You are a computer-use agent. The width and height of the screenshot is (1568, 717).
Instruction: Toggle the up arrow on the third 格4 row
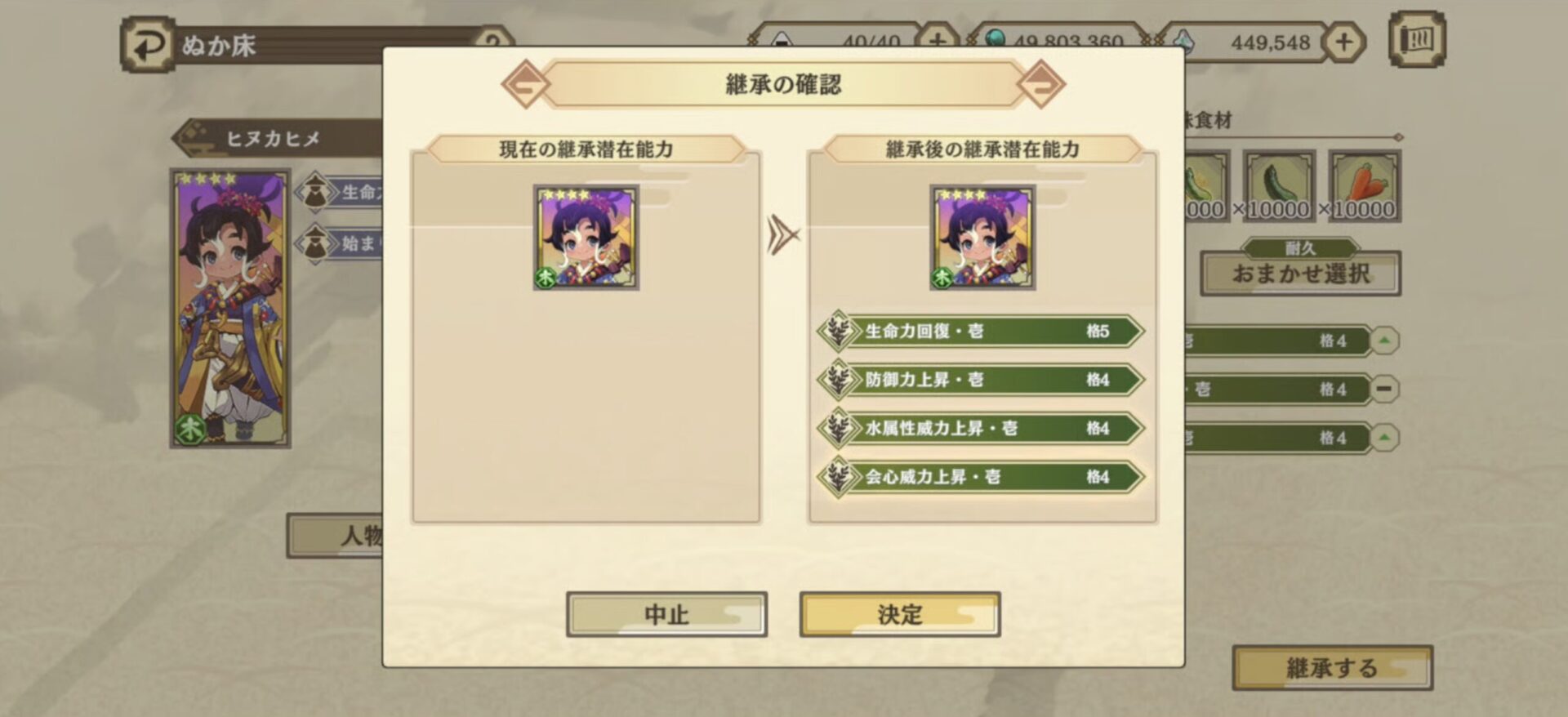coord(1383,438)
